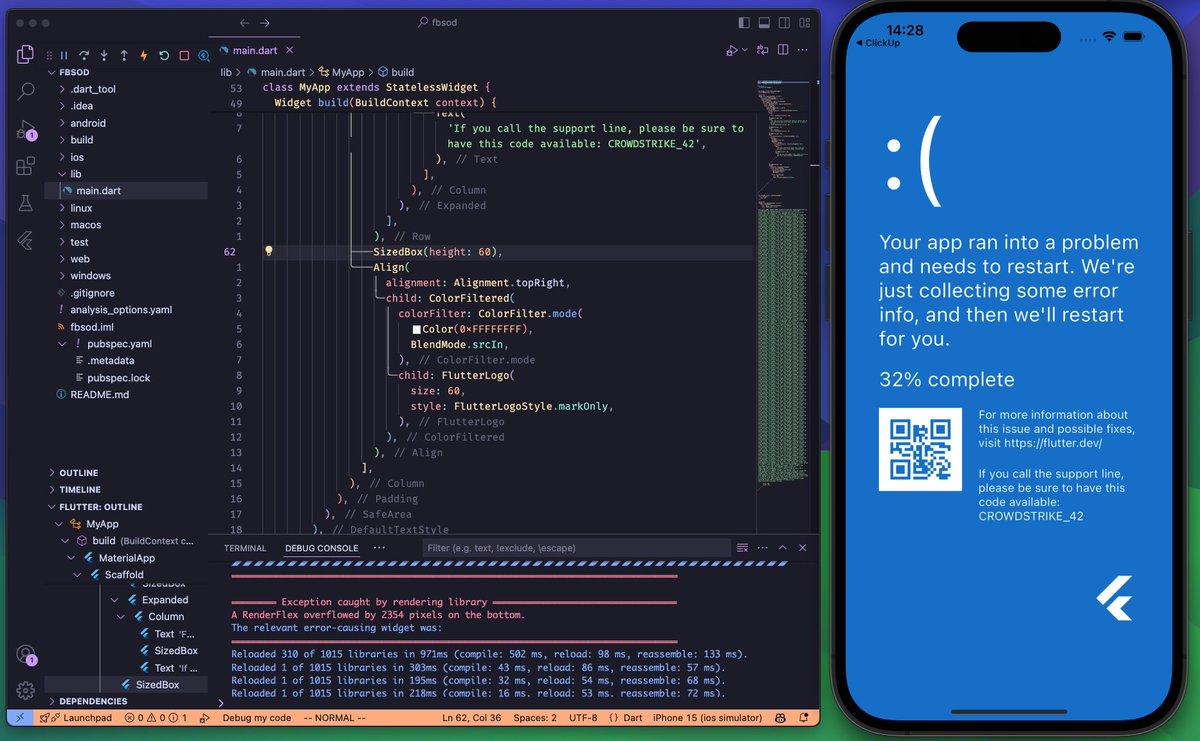This screenshot has width=1200, height=741.
Task: Select Scaffold in the Flutter outline
Action: (124, 575)
